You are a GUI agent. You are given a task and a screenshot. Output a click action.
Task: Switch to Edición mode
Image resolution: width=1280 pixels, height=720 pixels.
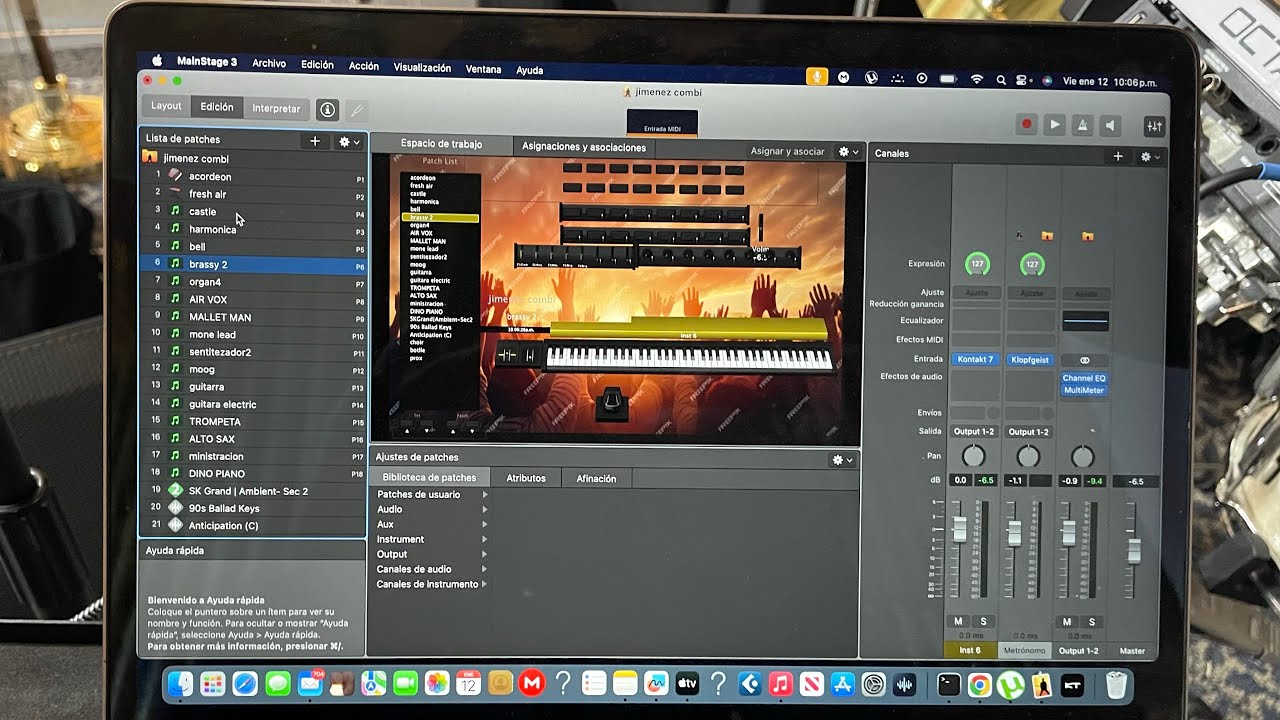click(217, 107)
